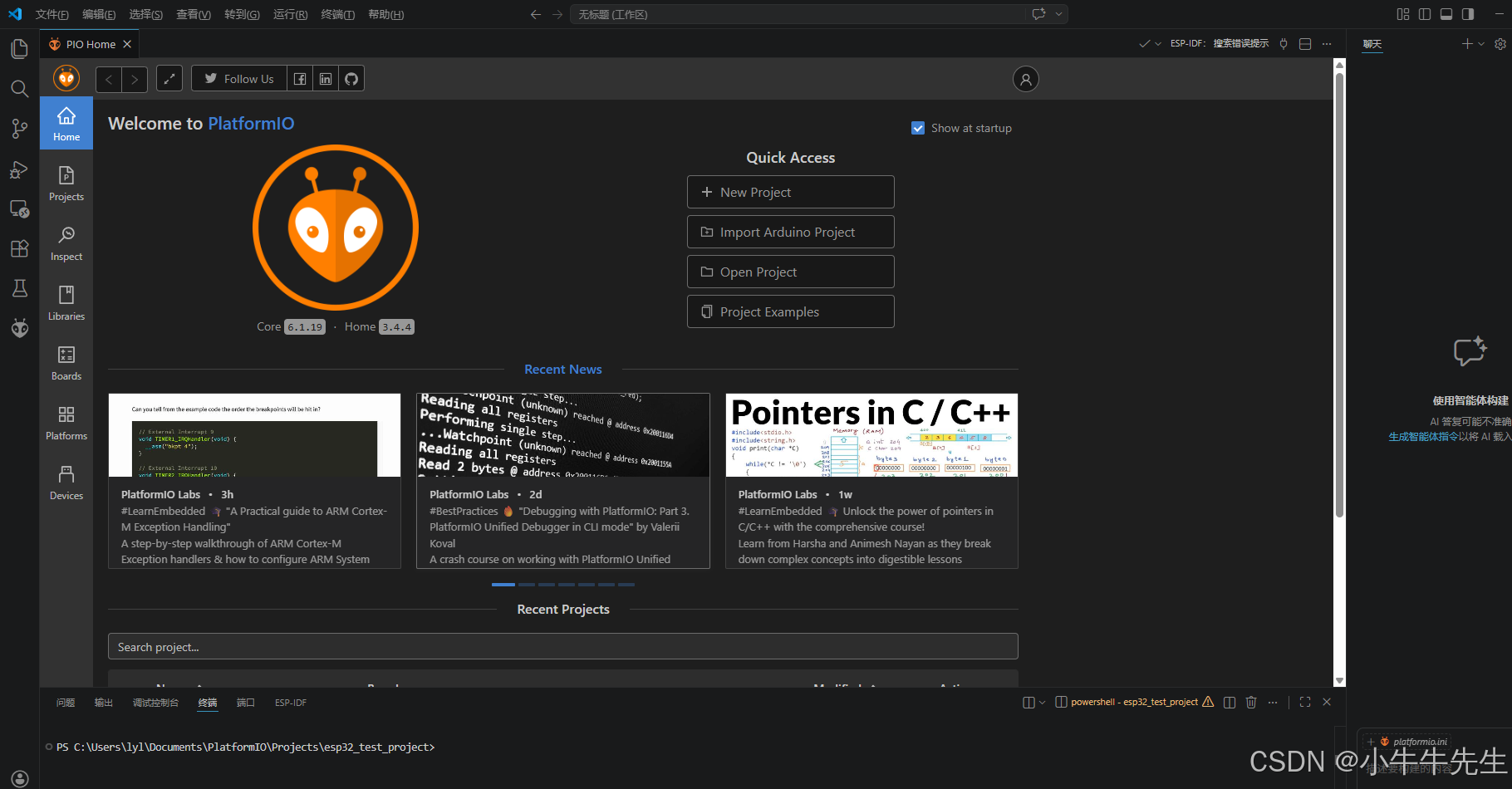
Task: Open the Testing flask view
Action: (19, 288)
